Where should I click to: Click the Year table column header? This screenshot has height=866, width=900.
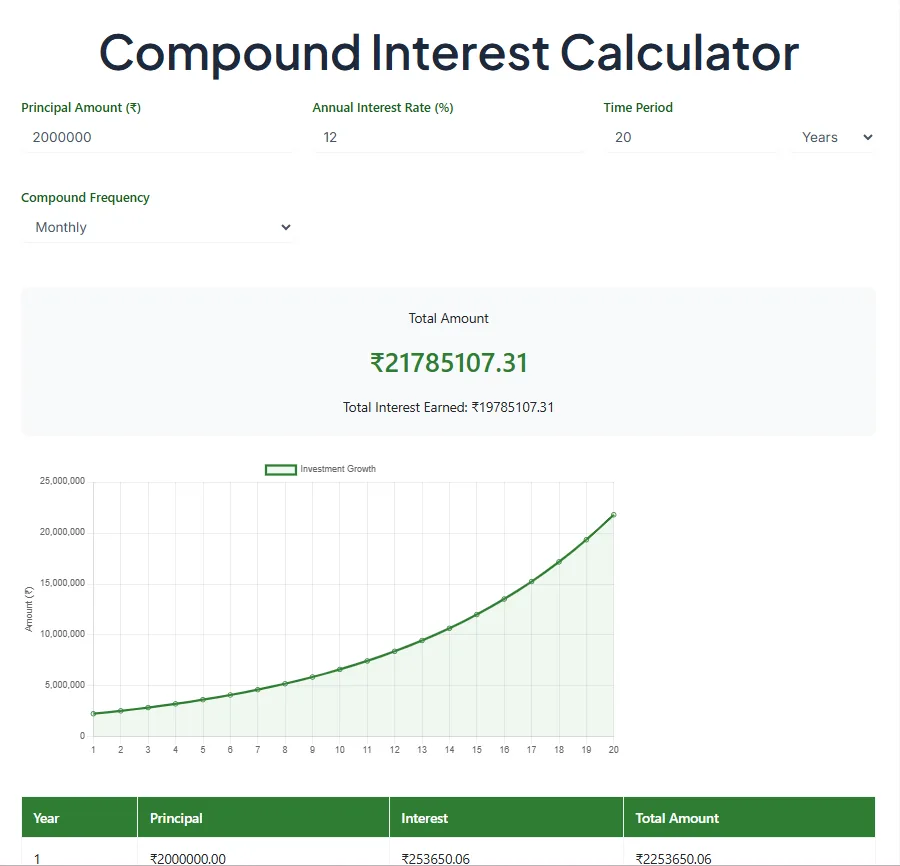[47, 818]
